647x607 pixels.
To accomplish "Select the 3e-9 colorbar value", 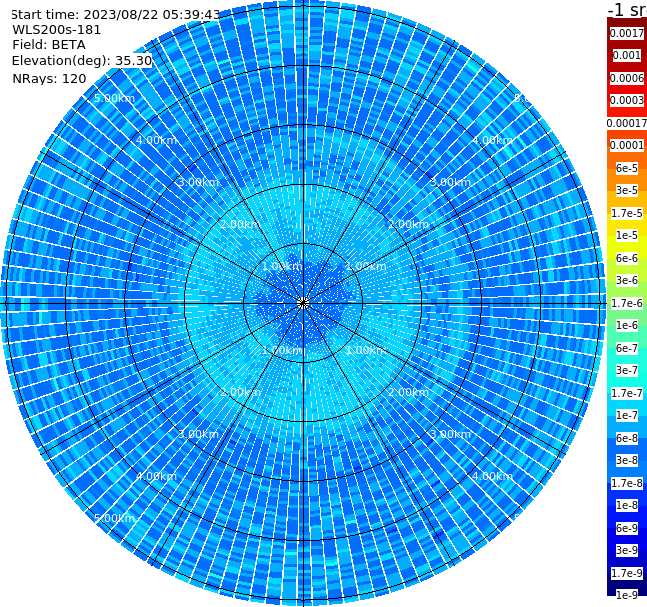I will tap(627, 550).
